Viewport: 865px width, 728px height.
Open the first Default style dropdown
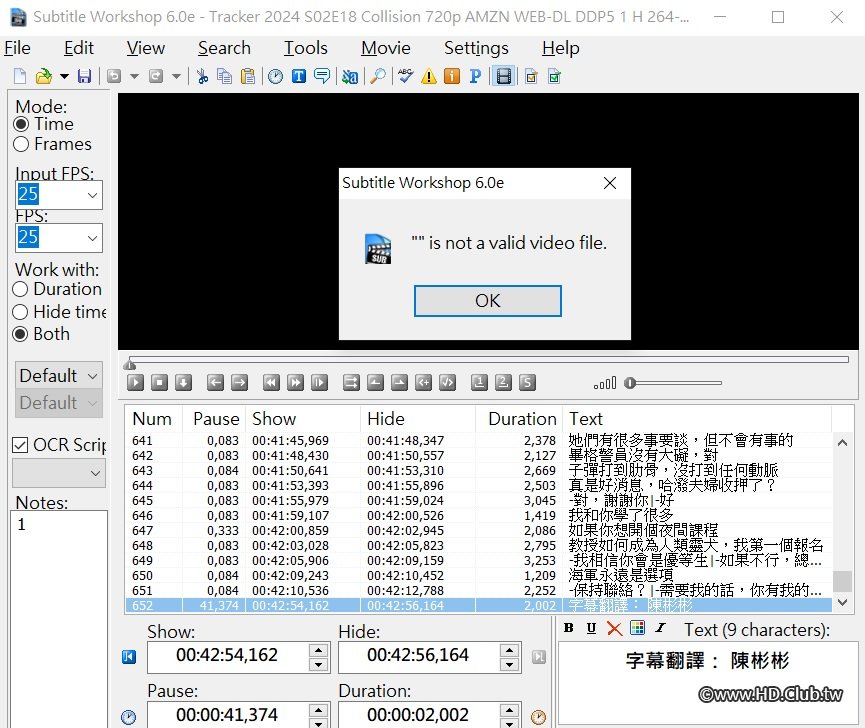(x=58, y=376)
